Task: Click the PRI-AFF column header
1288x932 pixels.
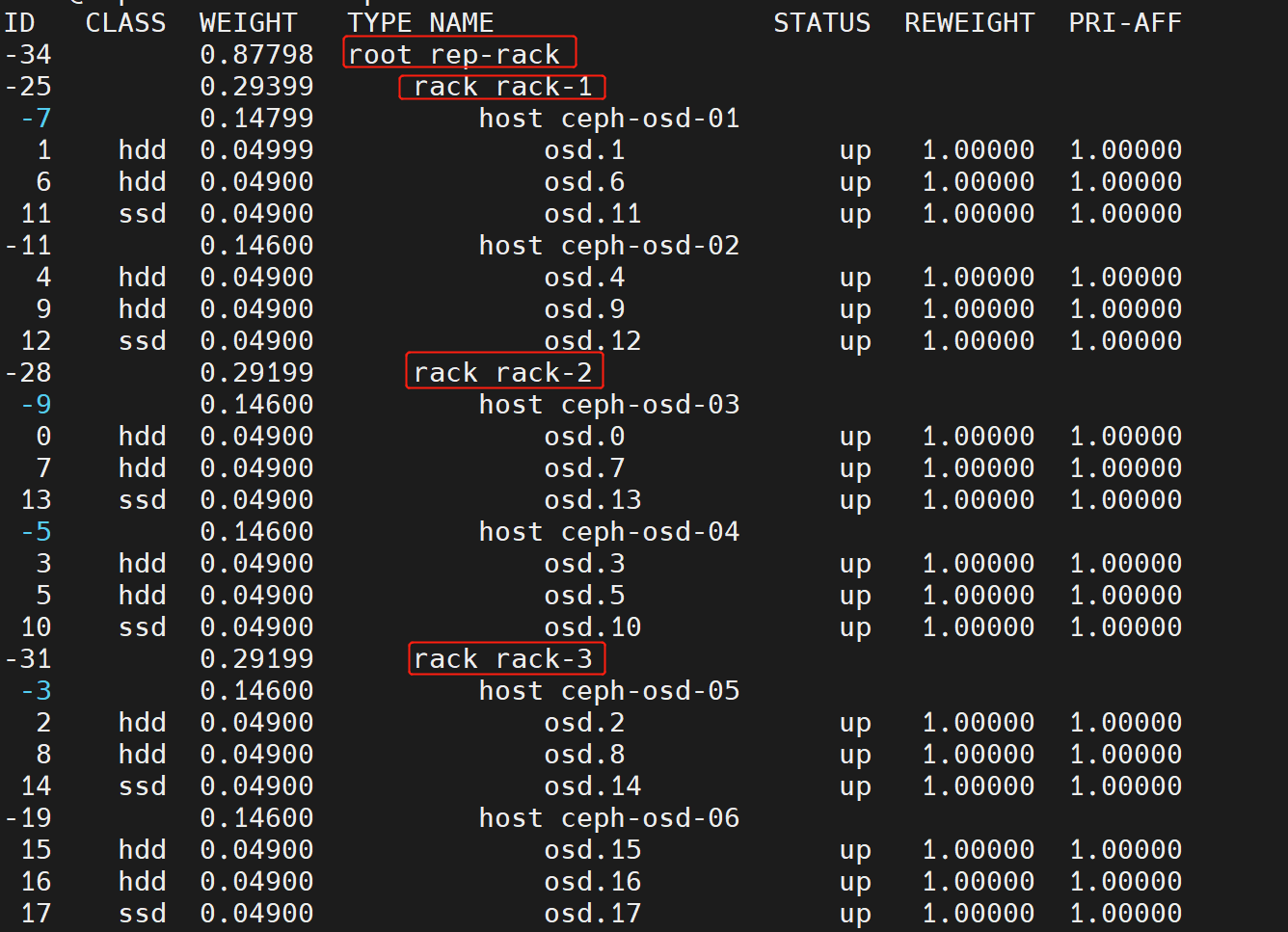Action: (x=1124, y=23)
